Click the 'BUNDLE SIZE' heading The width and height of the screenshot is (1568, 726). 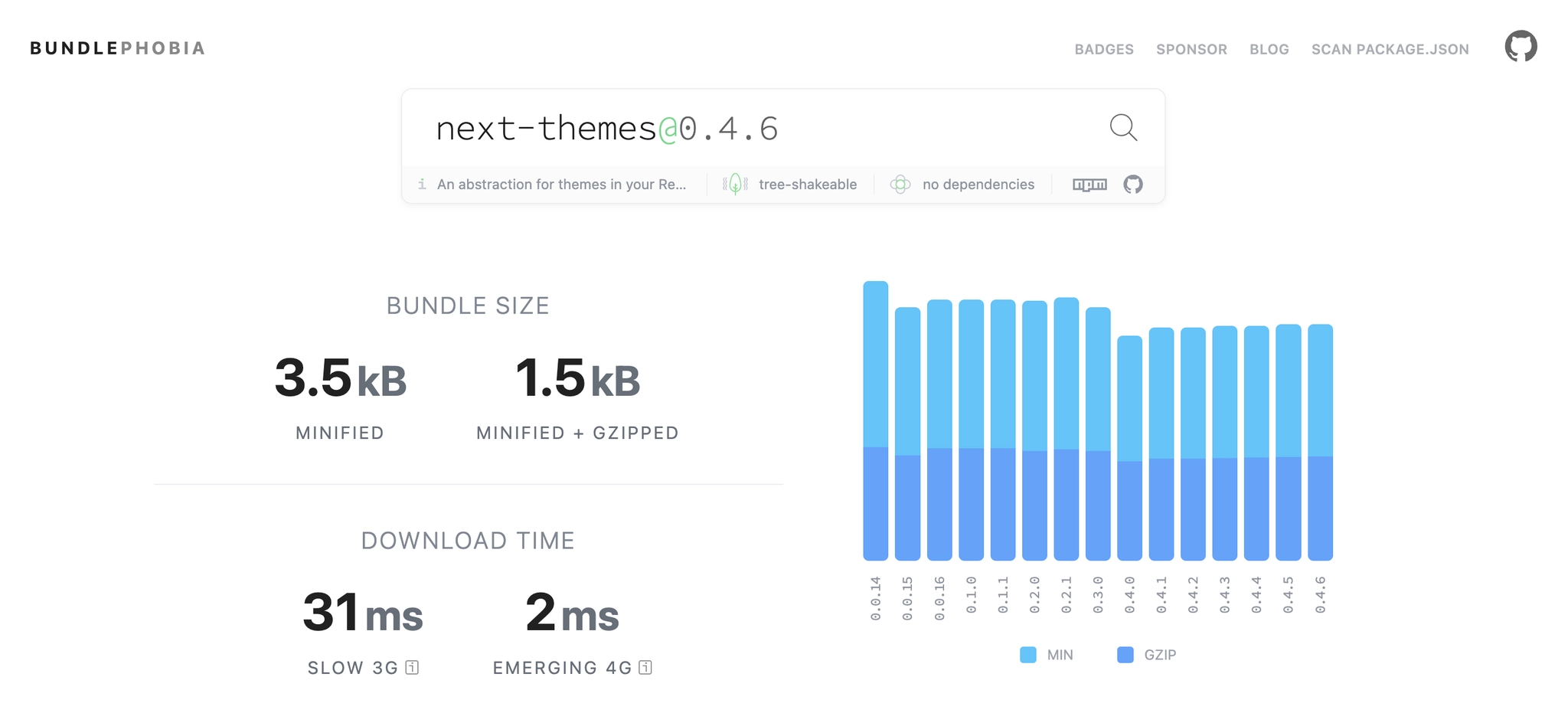[468, 306]
